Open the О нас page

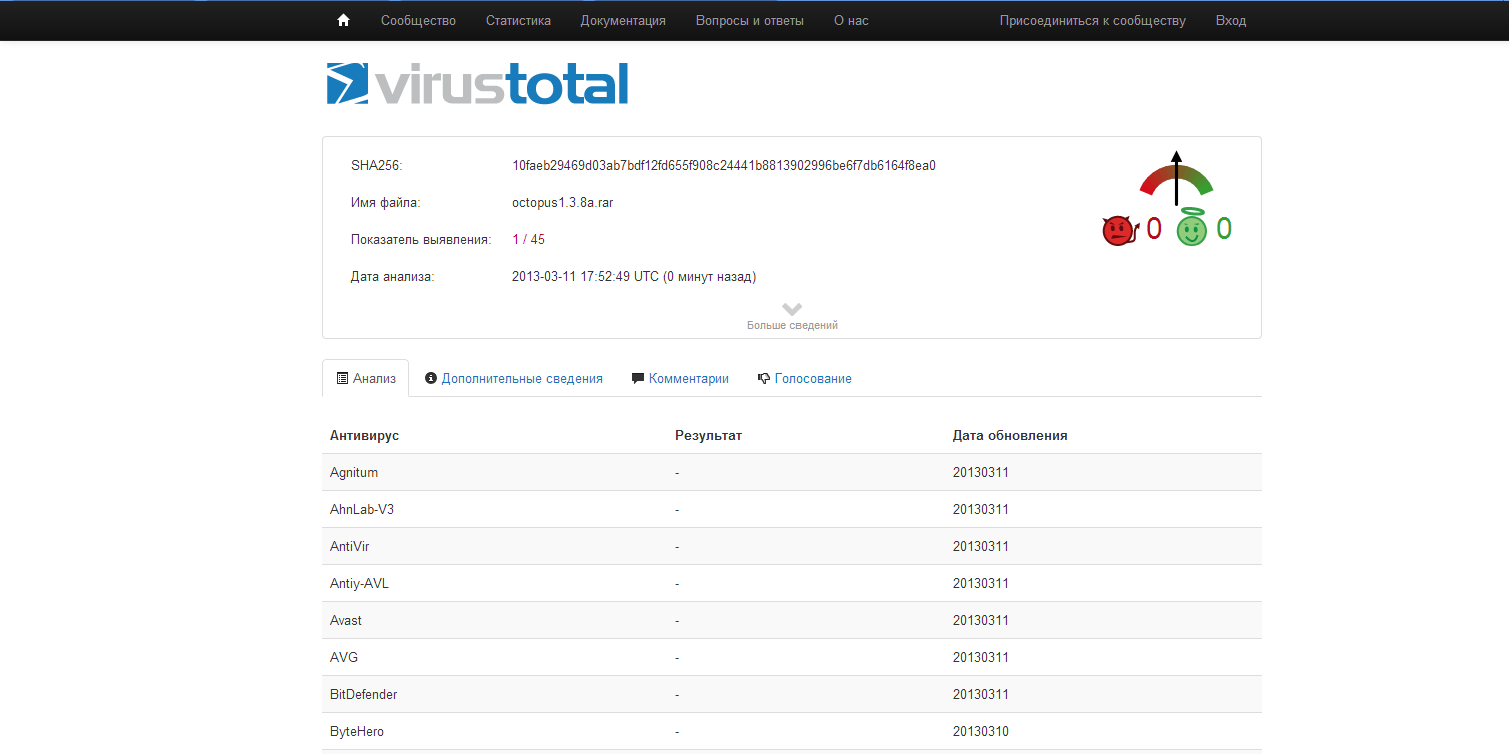851,20
